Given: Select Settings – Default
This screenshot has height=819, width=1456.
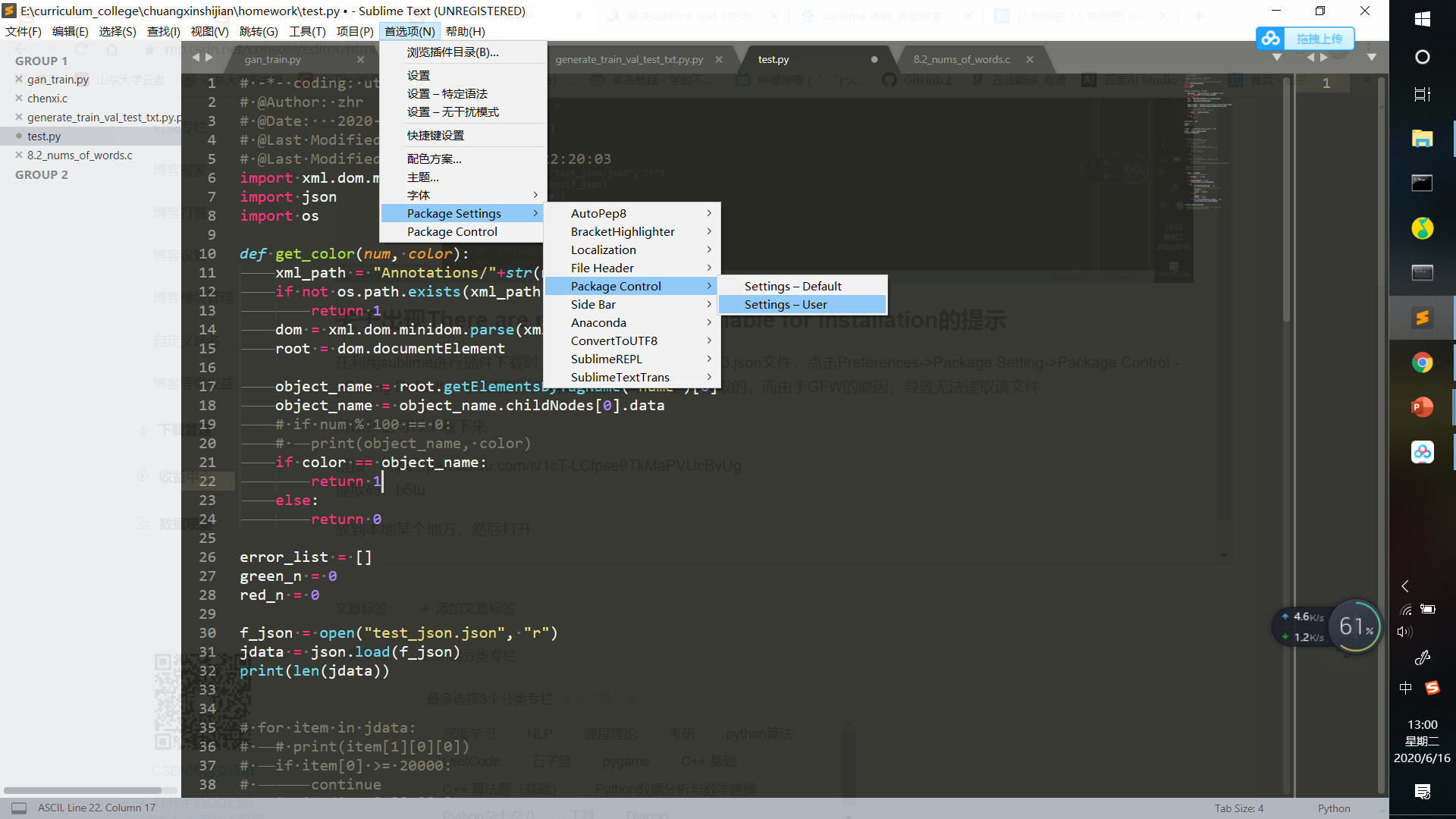Looking at the screenshot, I should (x=802, y=286).
